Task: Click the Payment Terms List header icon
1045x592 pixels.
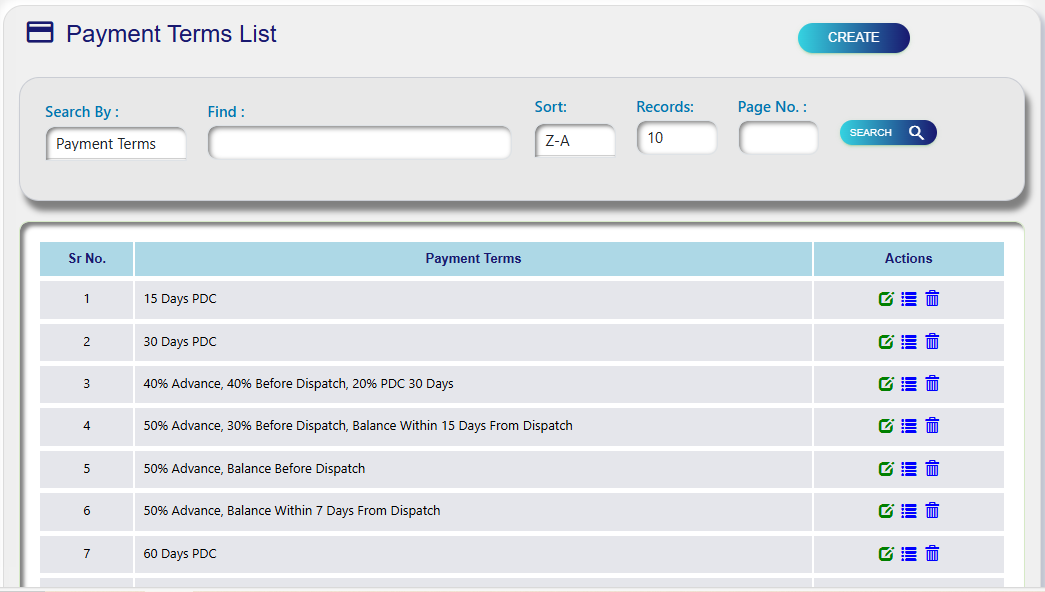Action: click(38, 33)
